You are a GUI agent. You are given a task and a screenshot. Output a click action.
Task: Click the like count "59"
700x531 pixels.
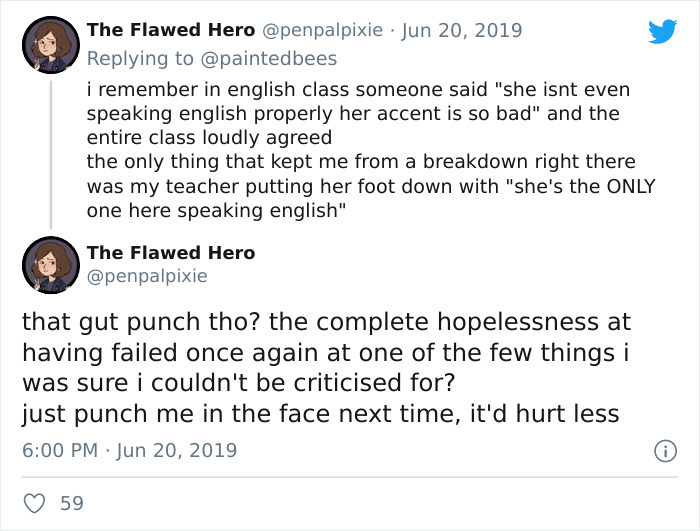pos(72,503)
